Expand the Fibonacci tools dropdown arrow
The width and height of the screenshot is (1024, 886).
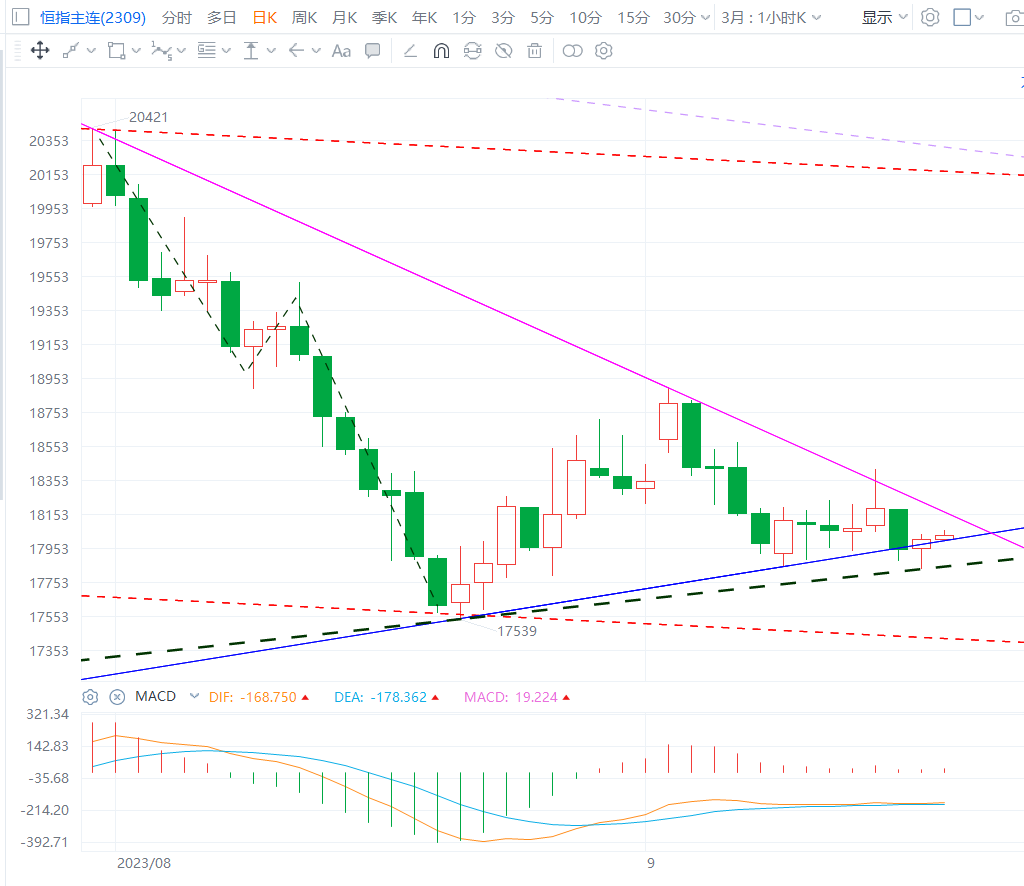tap(226, 50)
